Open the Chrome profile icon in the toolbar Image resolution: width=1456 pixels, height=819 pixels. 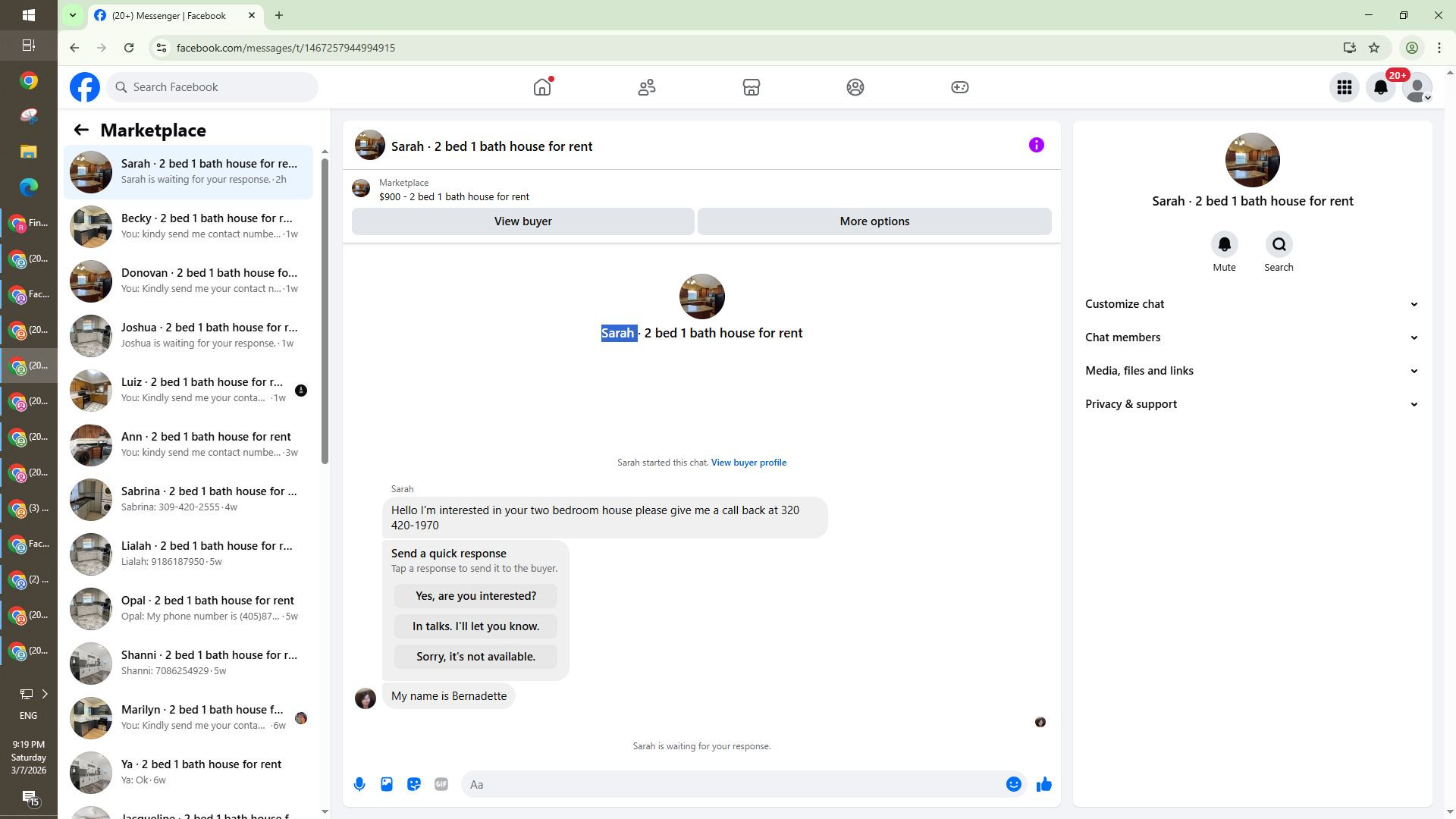1412,48
